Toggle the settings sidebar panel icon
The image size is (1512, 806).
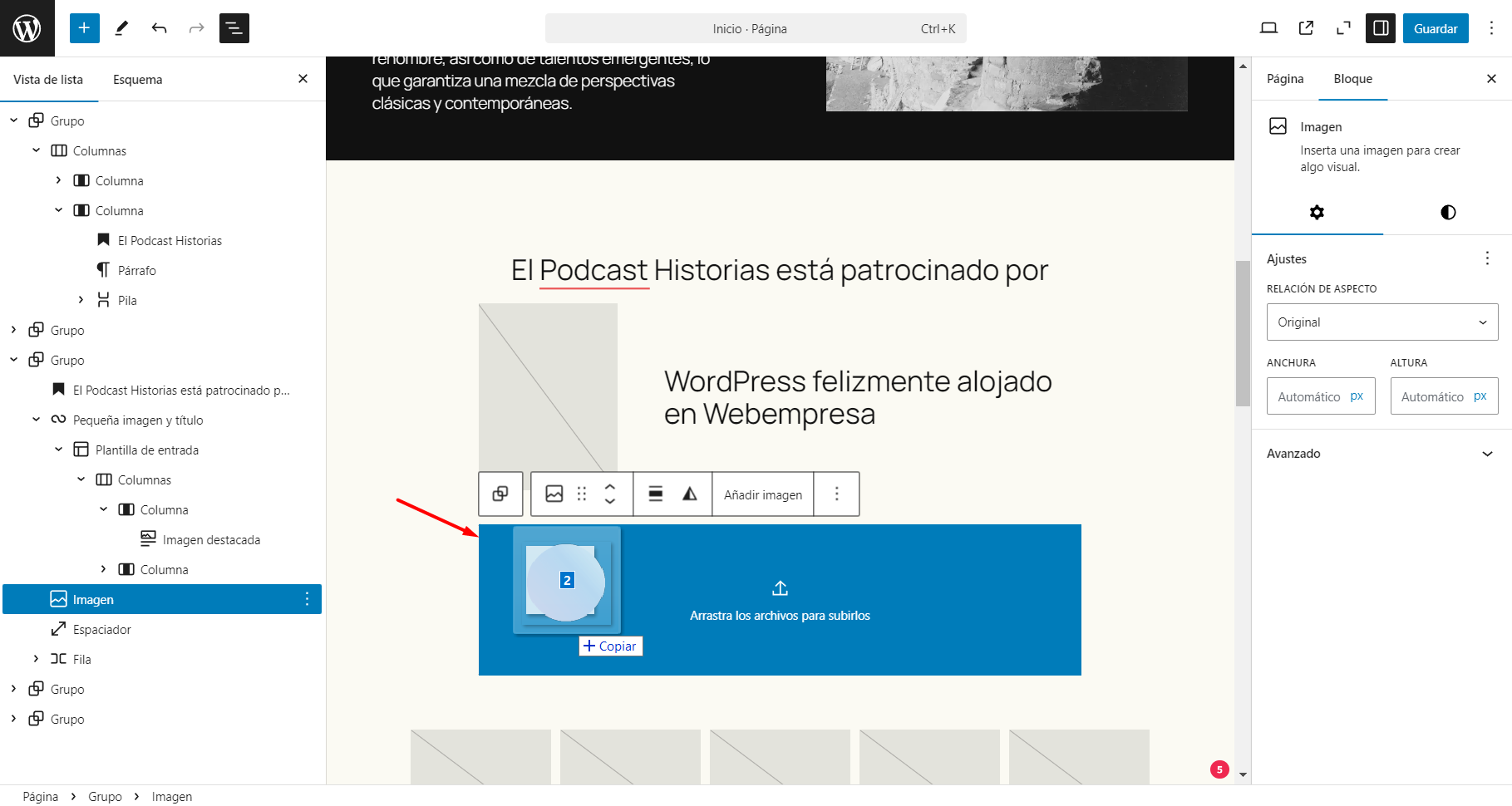1381,28
